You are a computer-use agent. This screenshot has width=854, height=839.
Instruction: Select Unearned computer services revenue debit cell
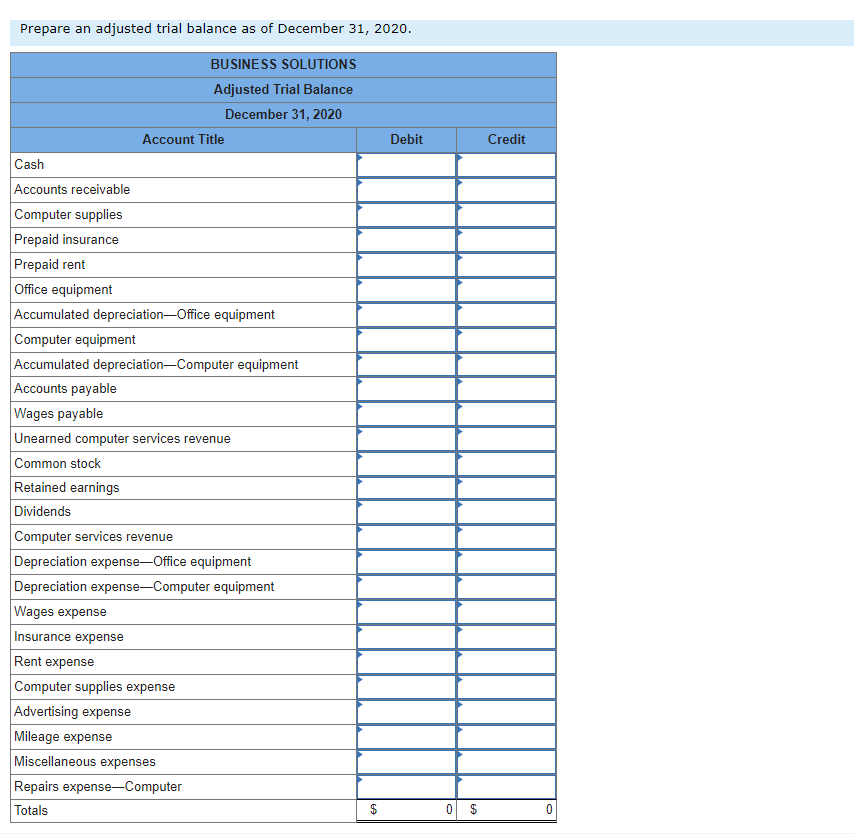tap(406, 440)
